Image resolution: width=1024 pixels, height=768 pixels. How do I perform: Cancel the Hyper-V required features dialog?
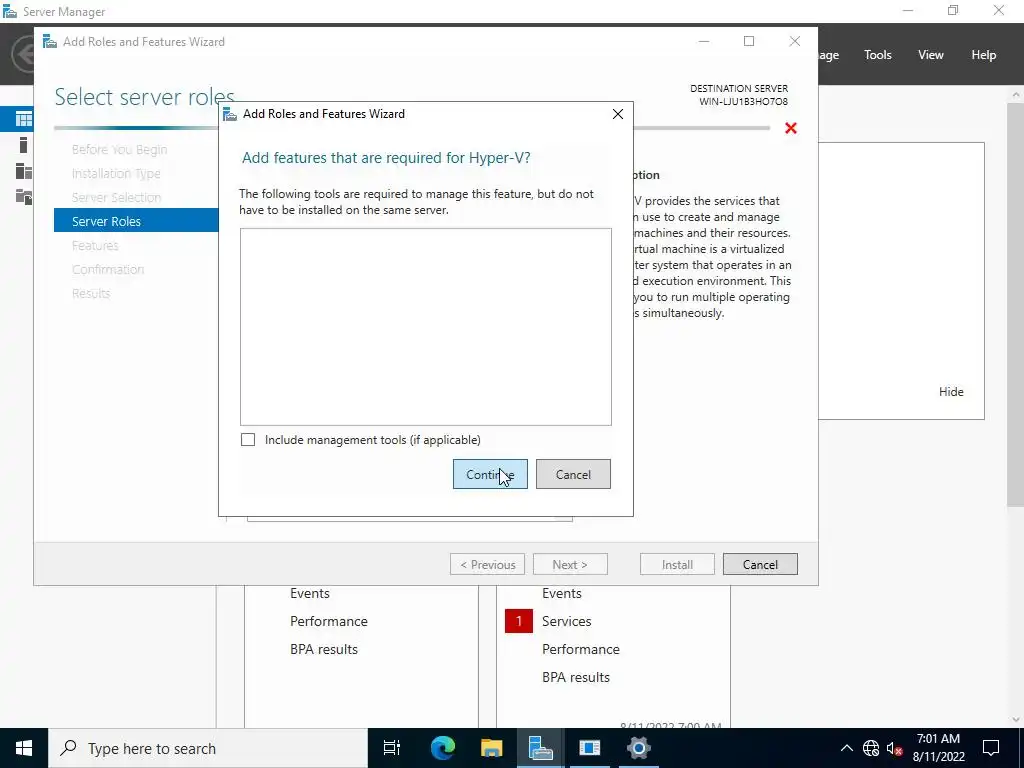pyautogui.click(x=573, y=474)
